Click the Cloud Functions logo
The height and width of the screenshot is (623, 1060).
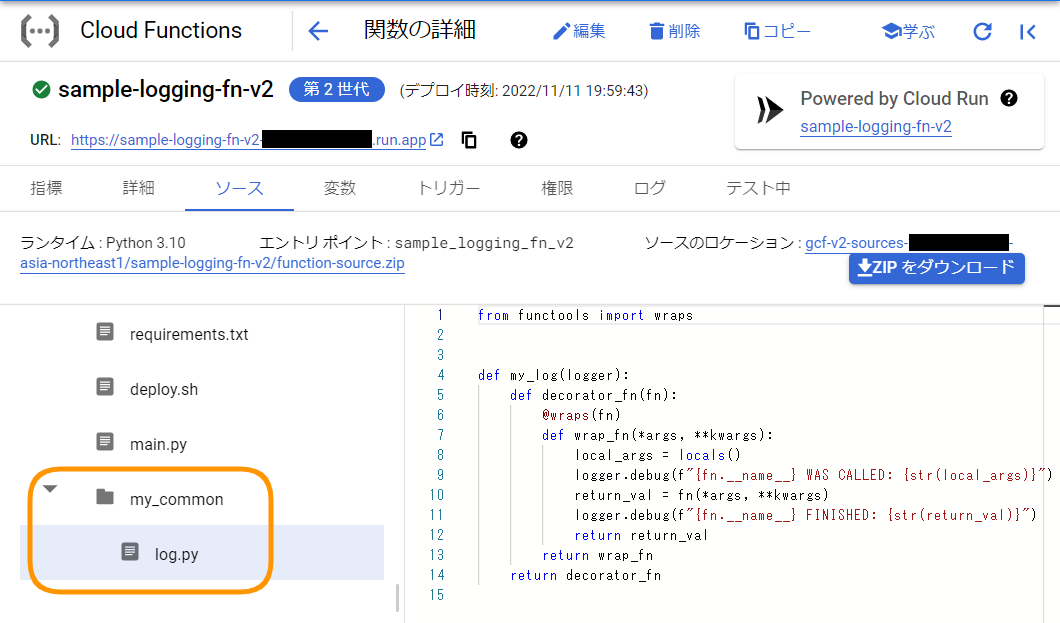tap(39, 31)
